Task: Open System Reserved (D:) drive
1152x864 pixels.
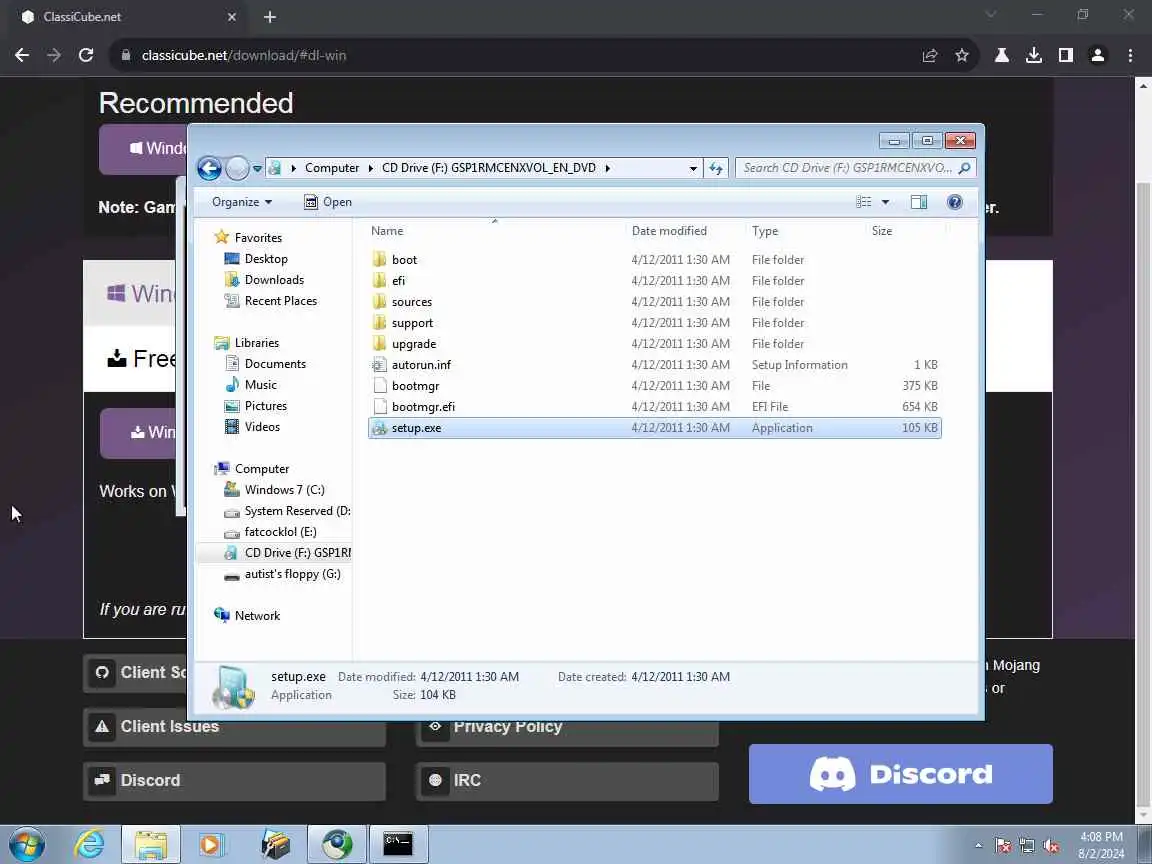Action: click(x=288, y=511)
